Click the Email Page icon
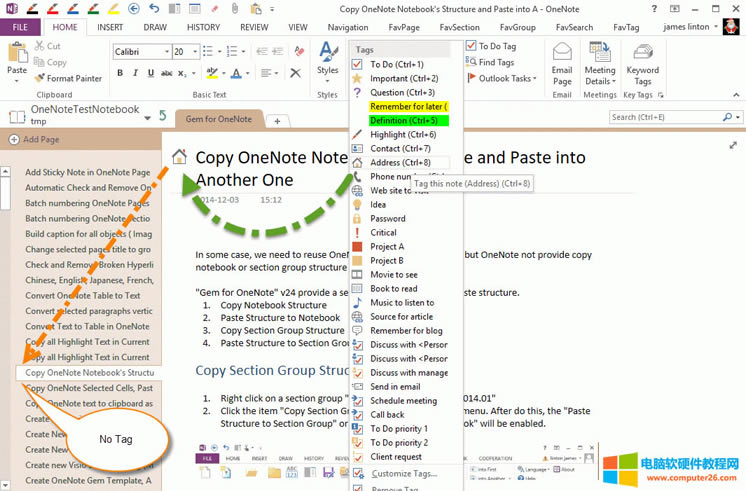Viewport: 746px width, 491px height. point(562,62)
